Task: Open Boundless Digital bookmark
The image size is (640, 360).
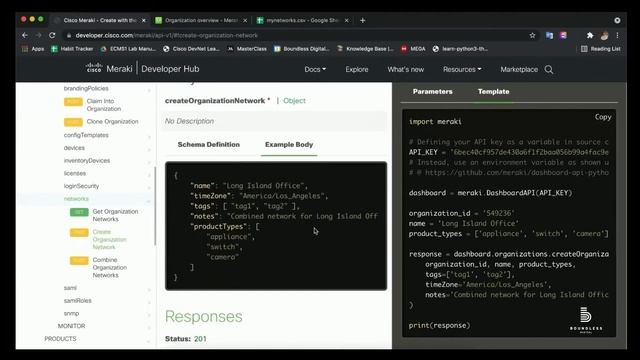Action: (302, 49)
